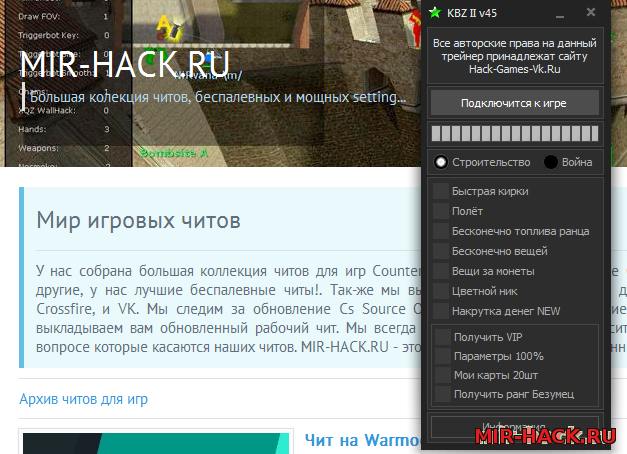Toggle "Параметры 100%" checkbox

[442, 356]
